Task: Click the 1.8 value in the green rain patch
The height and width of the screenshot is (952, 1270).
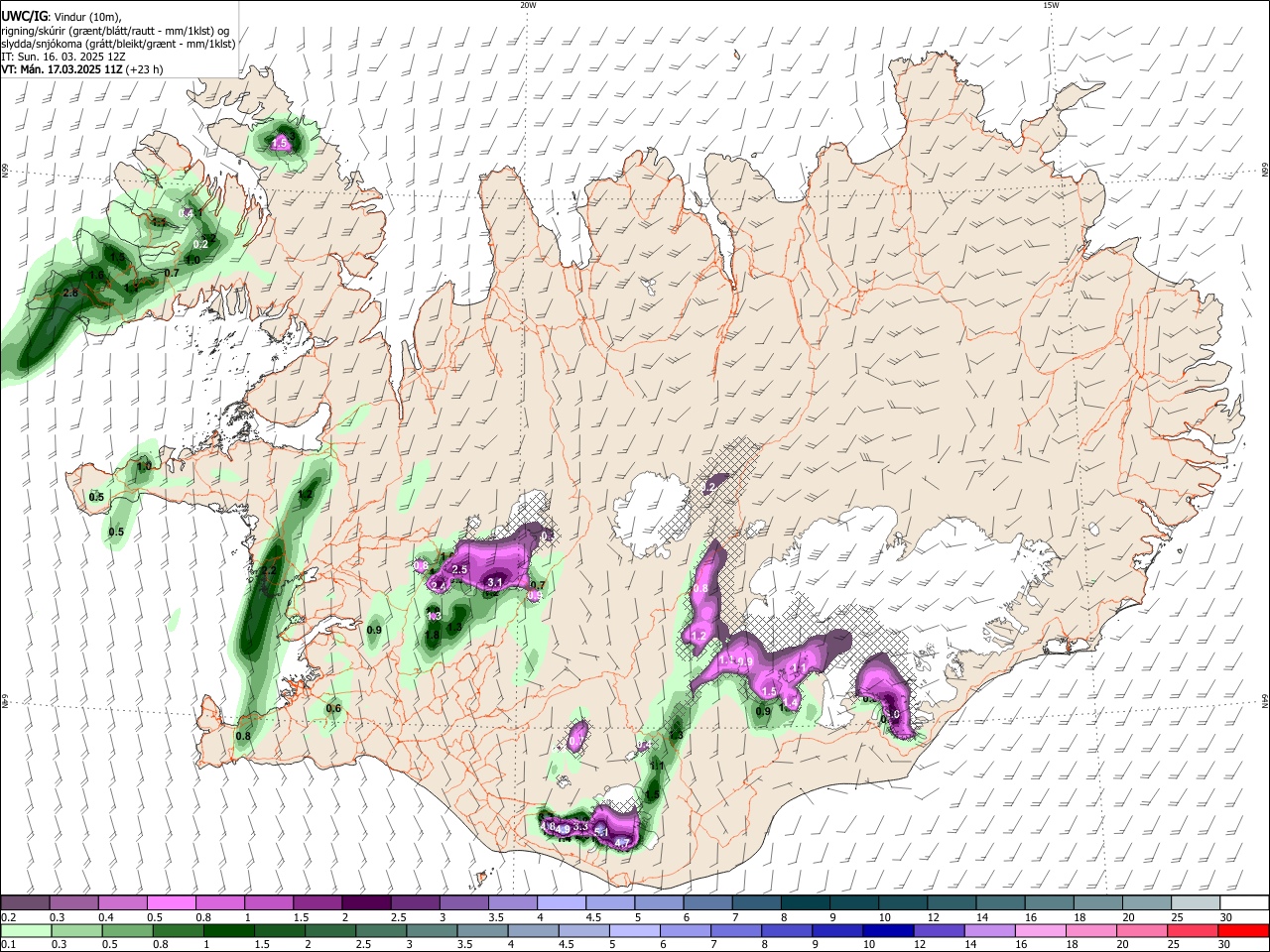Action: (x=433, y=636)
